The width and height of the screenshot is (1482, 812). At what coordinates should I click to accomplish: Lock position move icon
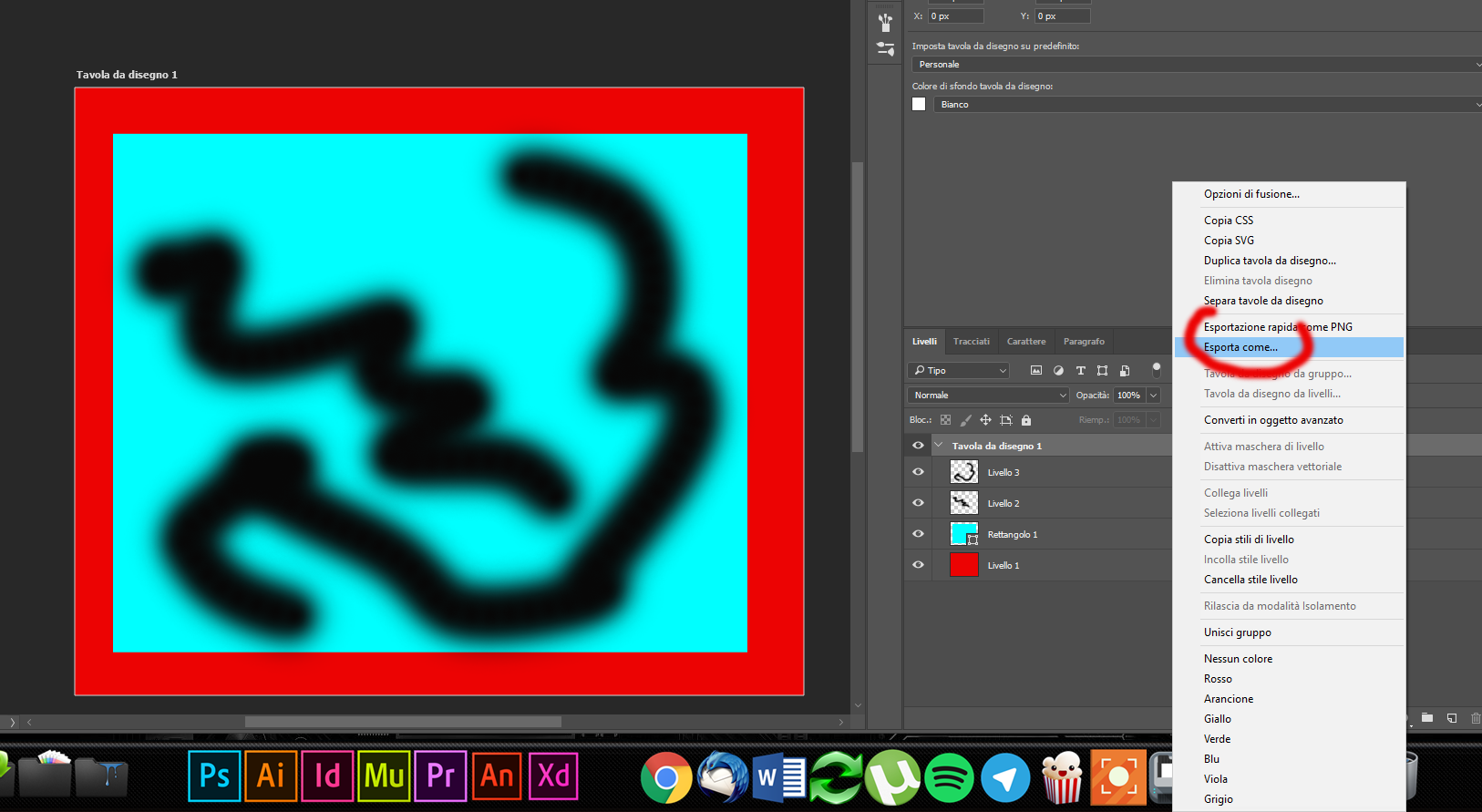985,420
